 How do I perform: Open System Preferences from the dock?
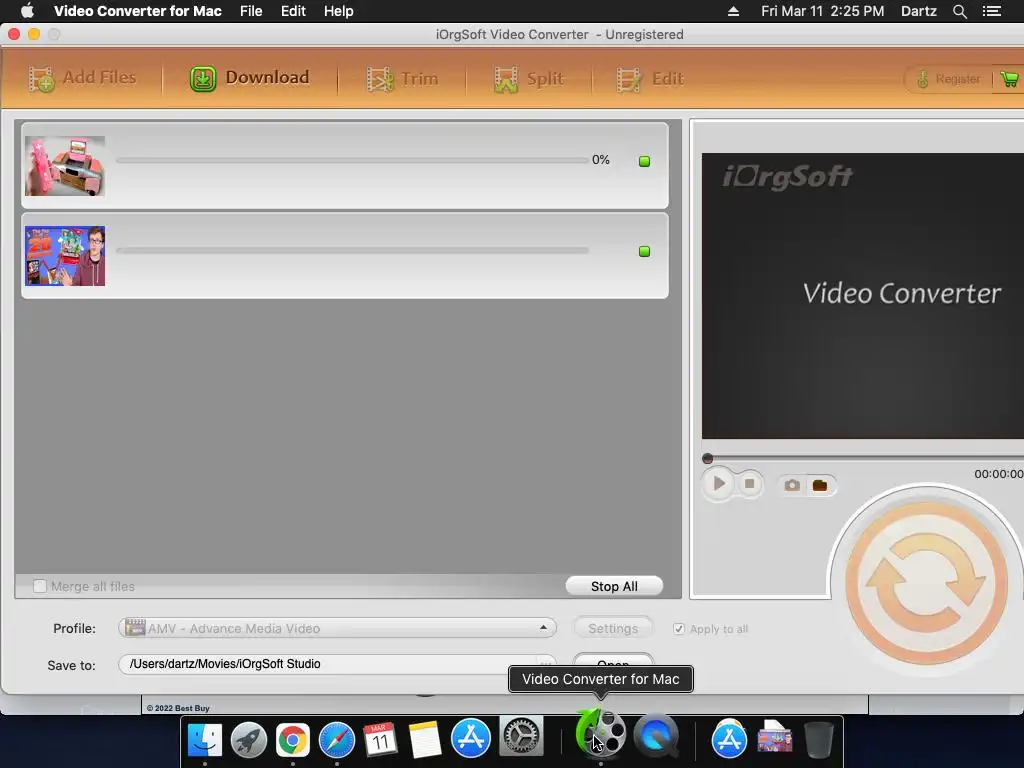point(520,736)
